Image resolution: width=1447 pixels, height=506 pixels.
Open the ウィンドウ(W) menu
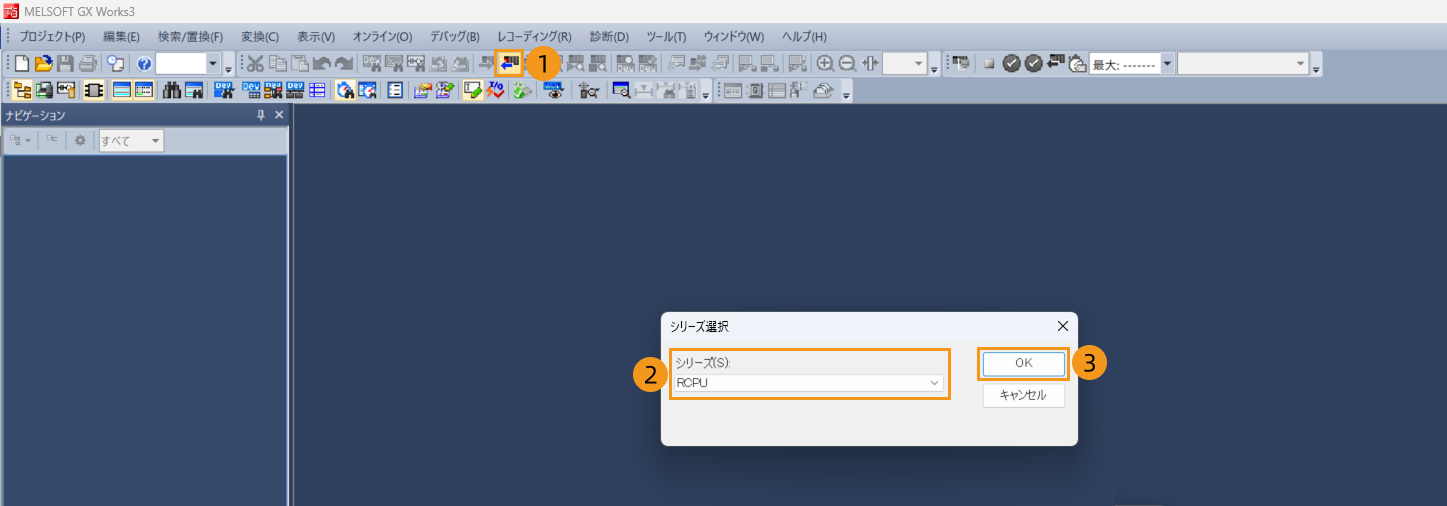[x=733, y=36]
